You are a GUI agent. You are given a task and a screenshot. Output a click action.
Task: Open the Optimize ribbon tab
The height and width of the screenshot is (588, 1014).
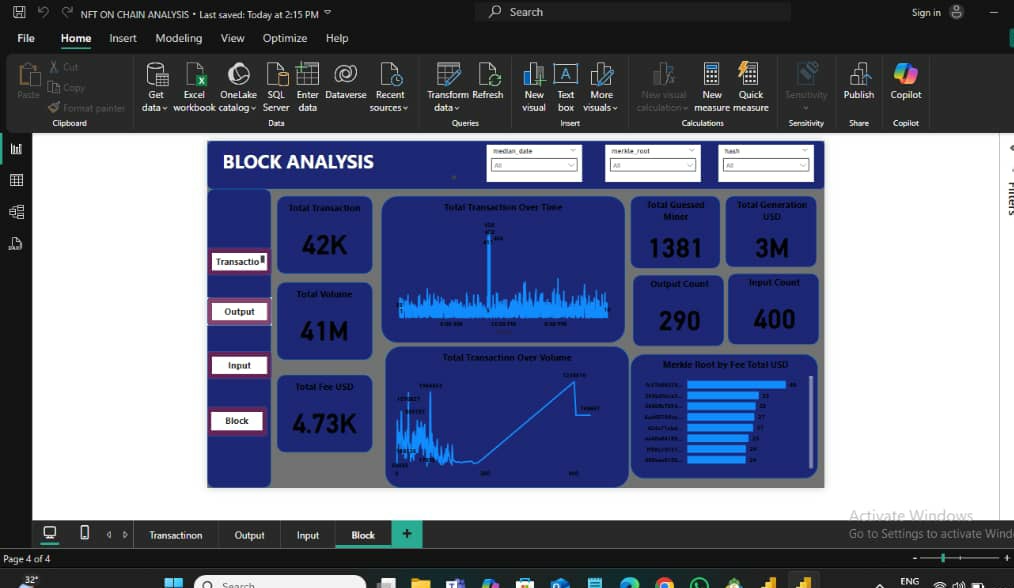tap(285, 38)
